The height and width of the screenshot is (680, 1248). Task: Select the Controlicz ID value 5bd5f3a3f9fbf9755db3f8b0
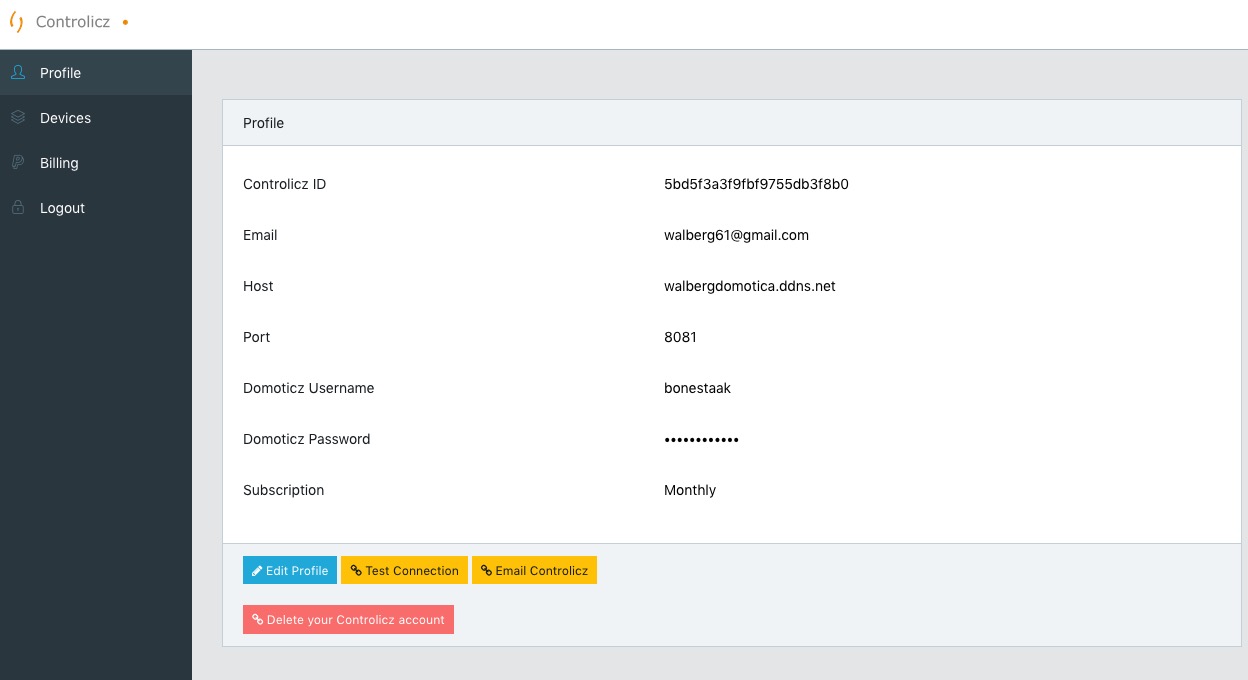(756, 184)
